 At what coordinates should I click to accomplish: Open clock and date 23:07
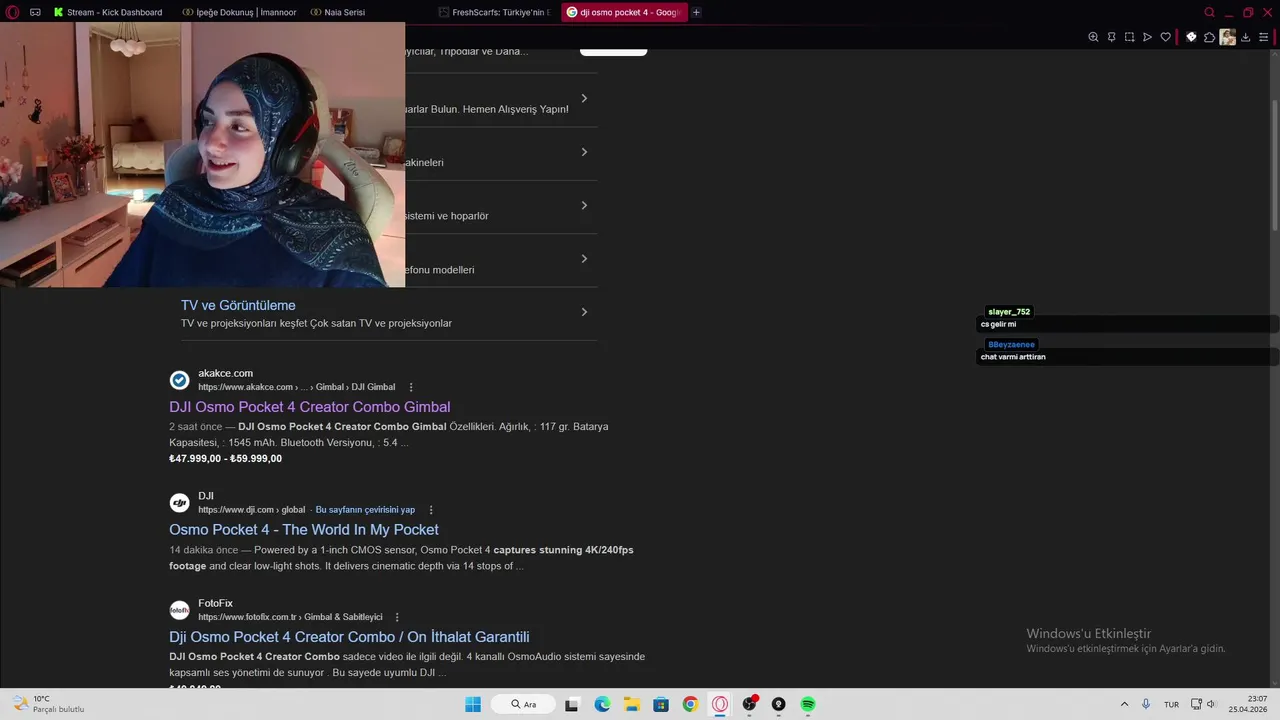point(1250,704)
